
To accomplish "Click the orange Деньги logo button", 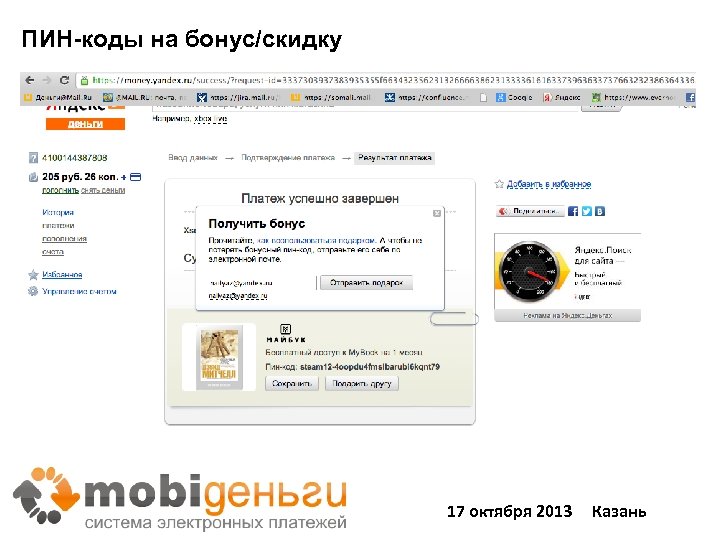I will pos(85,124).
